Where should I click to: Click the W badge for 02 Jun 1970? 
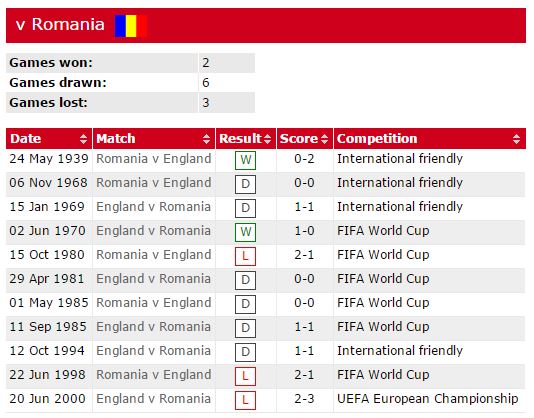245,232
